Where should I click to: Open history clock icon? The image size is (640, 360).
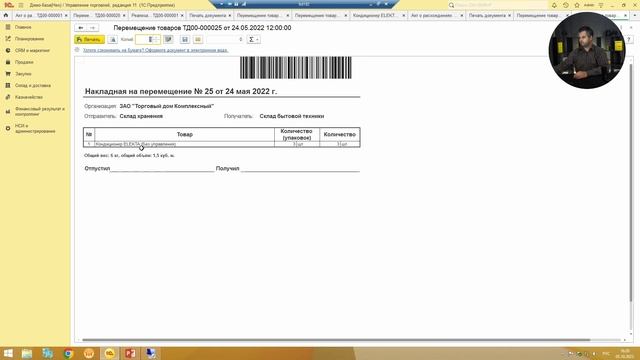click(x=565, y=5)
